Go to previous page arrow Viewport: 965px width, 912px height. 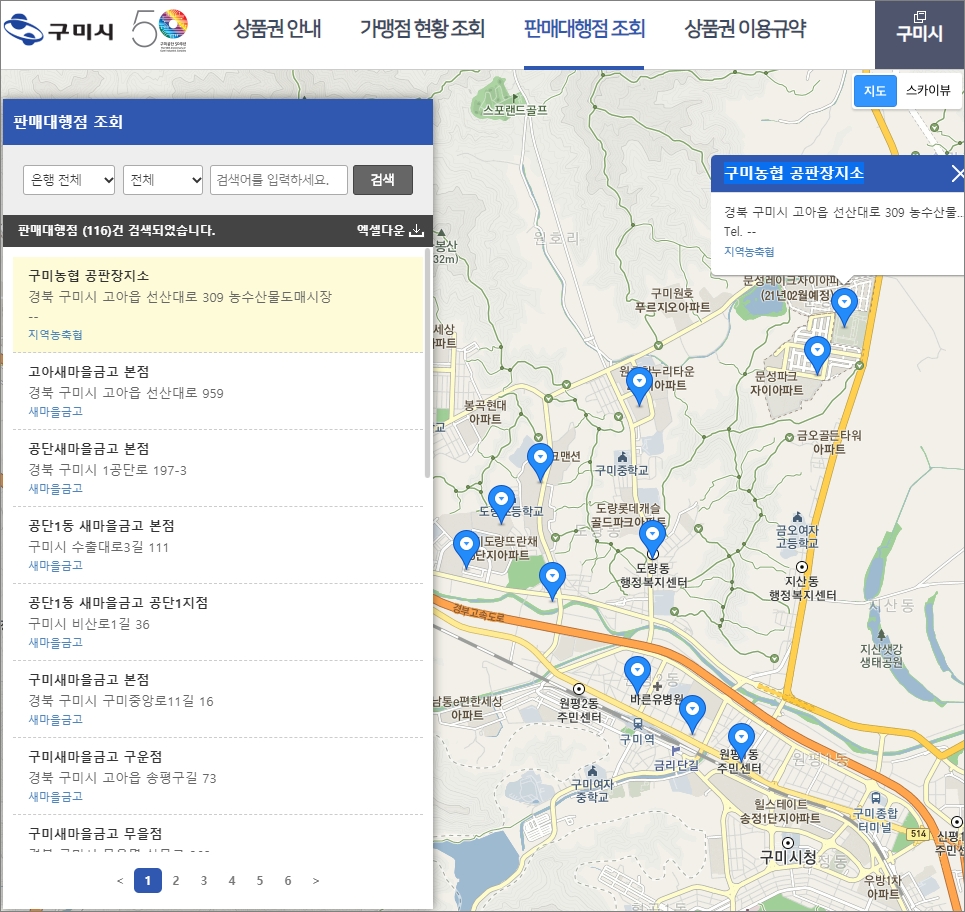120,881
